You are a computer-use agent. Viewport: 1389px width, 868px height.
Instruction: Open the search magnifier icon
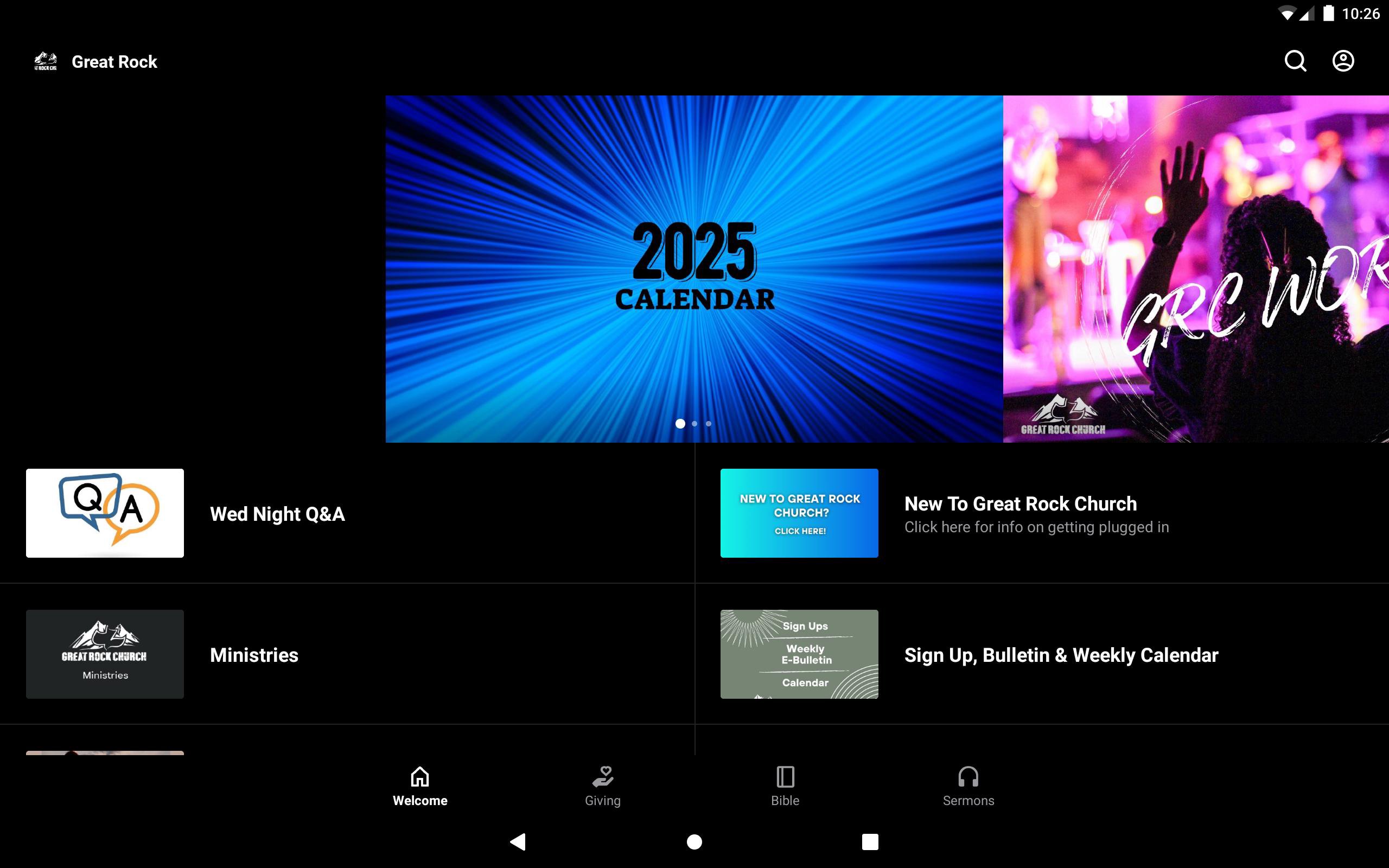(1295, 61)
